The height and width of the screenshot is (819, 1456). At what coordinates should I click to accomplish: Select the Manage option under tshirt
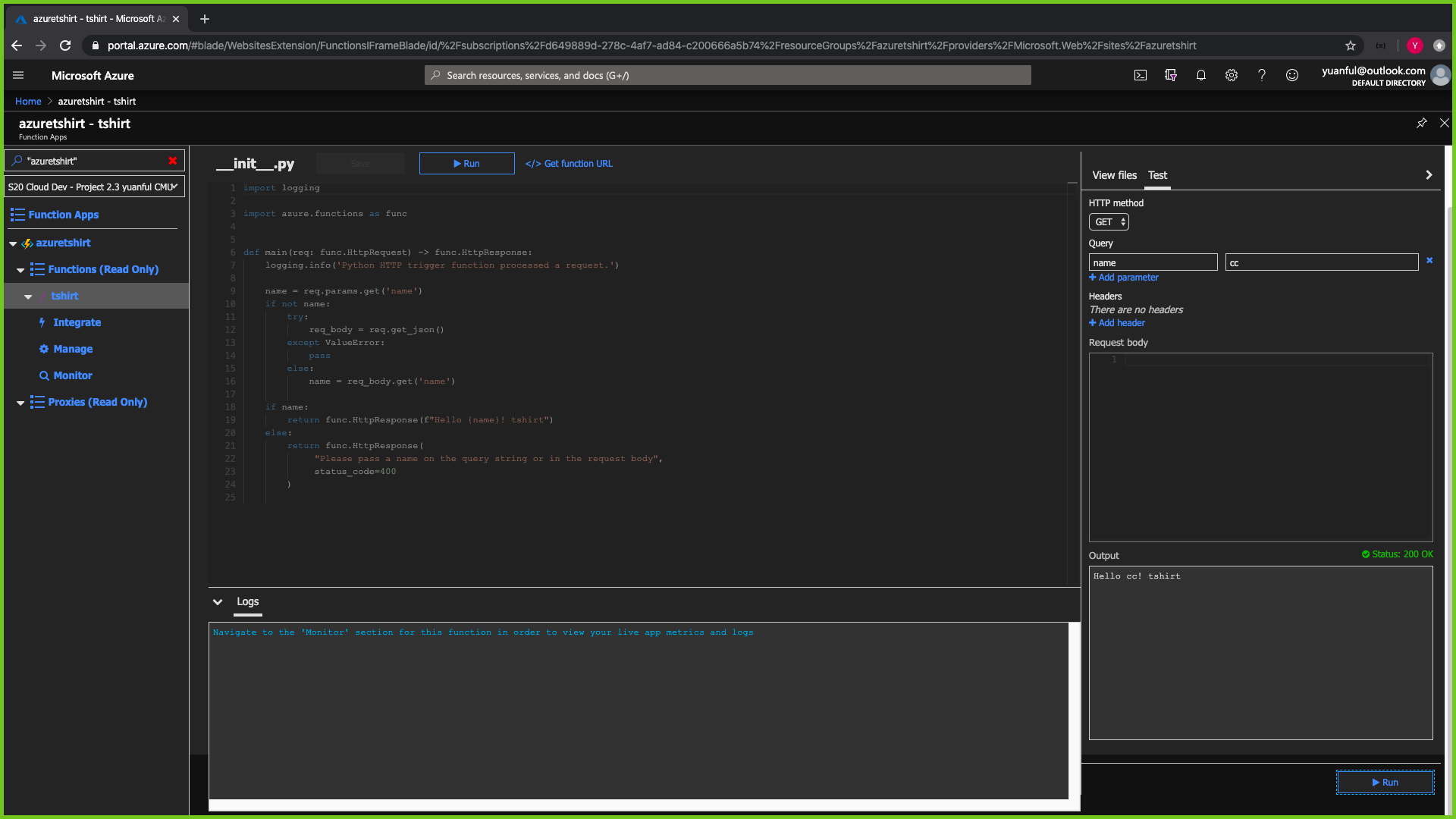click(73, 349)
